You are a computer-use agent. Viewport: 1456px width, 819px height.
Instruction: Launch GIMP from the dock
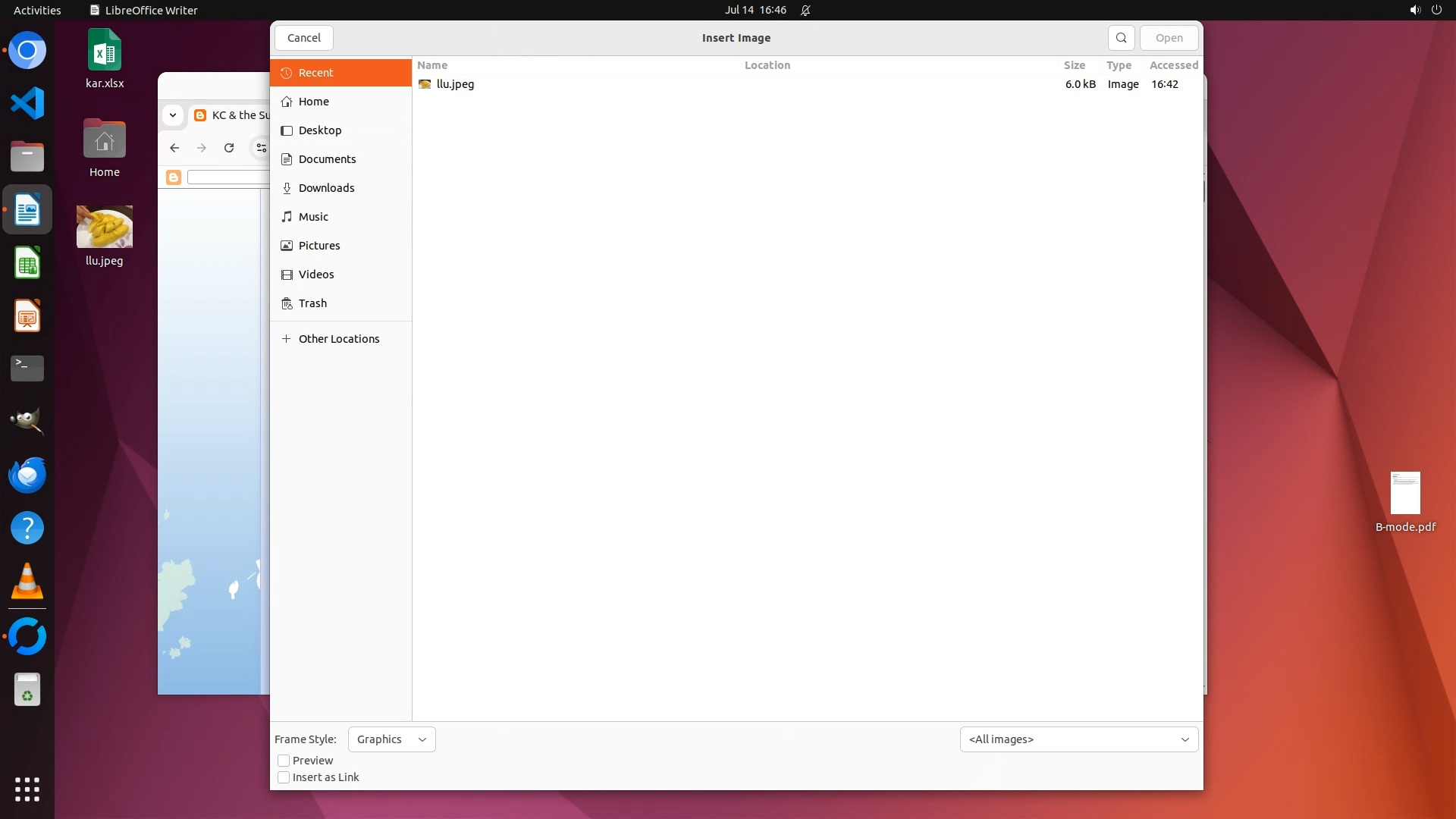[27, 421]
